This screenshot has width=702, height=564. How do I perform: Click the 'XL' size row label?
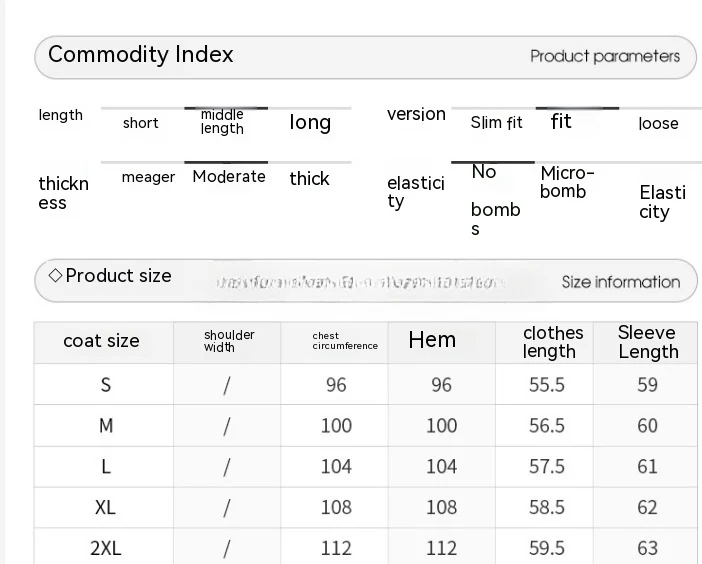coord(105,508)
